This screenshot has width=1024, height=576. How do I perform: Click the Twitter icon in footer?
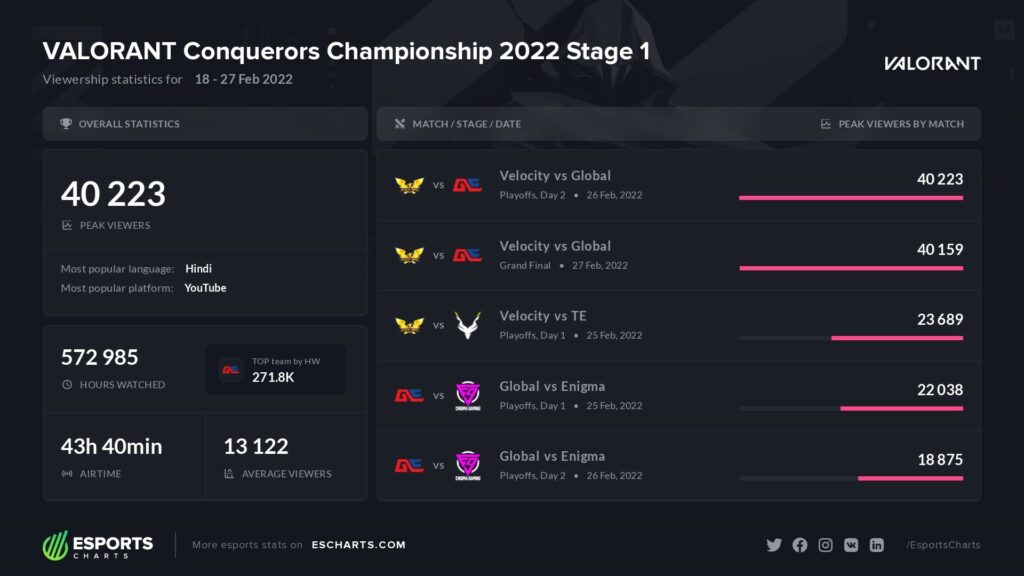pos(774,545)
